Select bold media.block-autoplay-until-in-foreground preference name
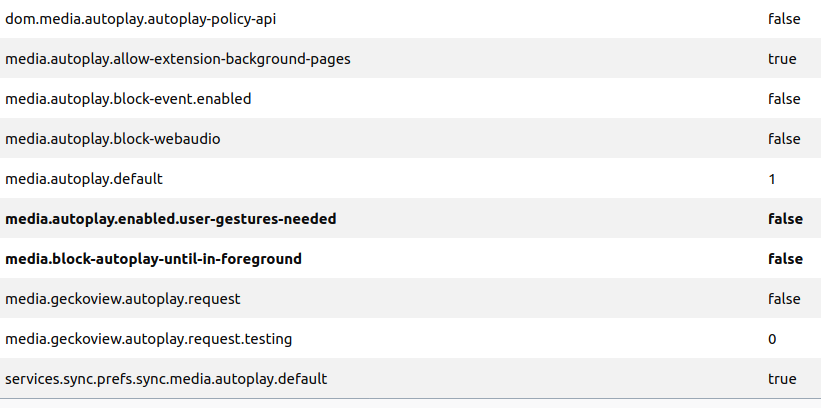Screen dimensions: 821x408 pyautogui.click(x=154, y=259)
